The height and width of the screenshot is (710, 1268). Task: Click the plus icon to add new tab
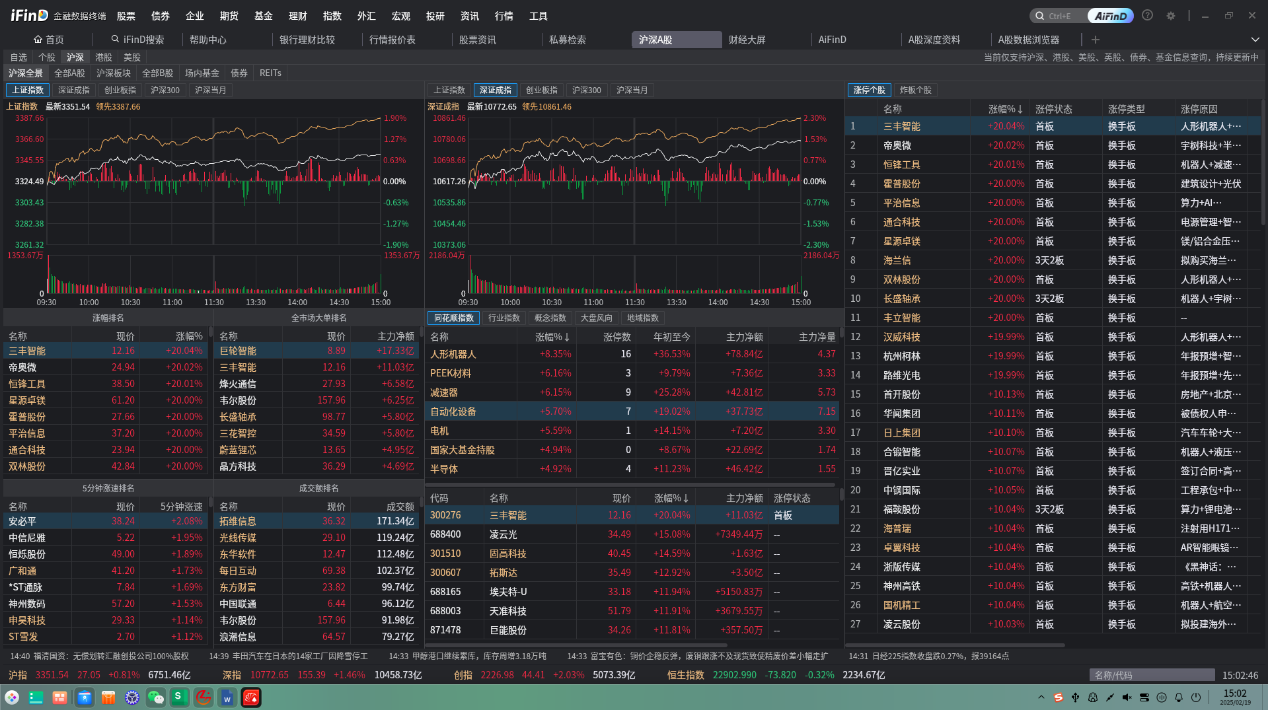tap(1095, 40)
